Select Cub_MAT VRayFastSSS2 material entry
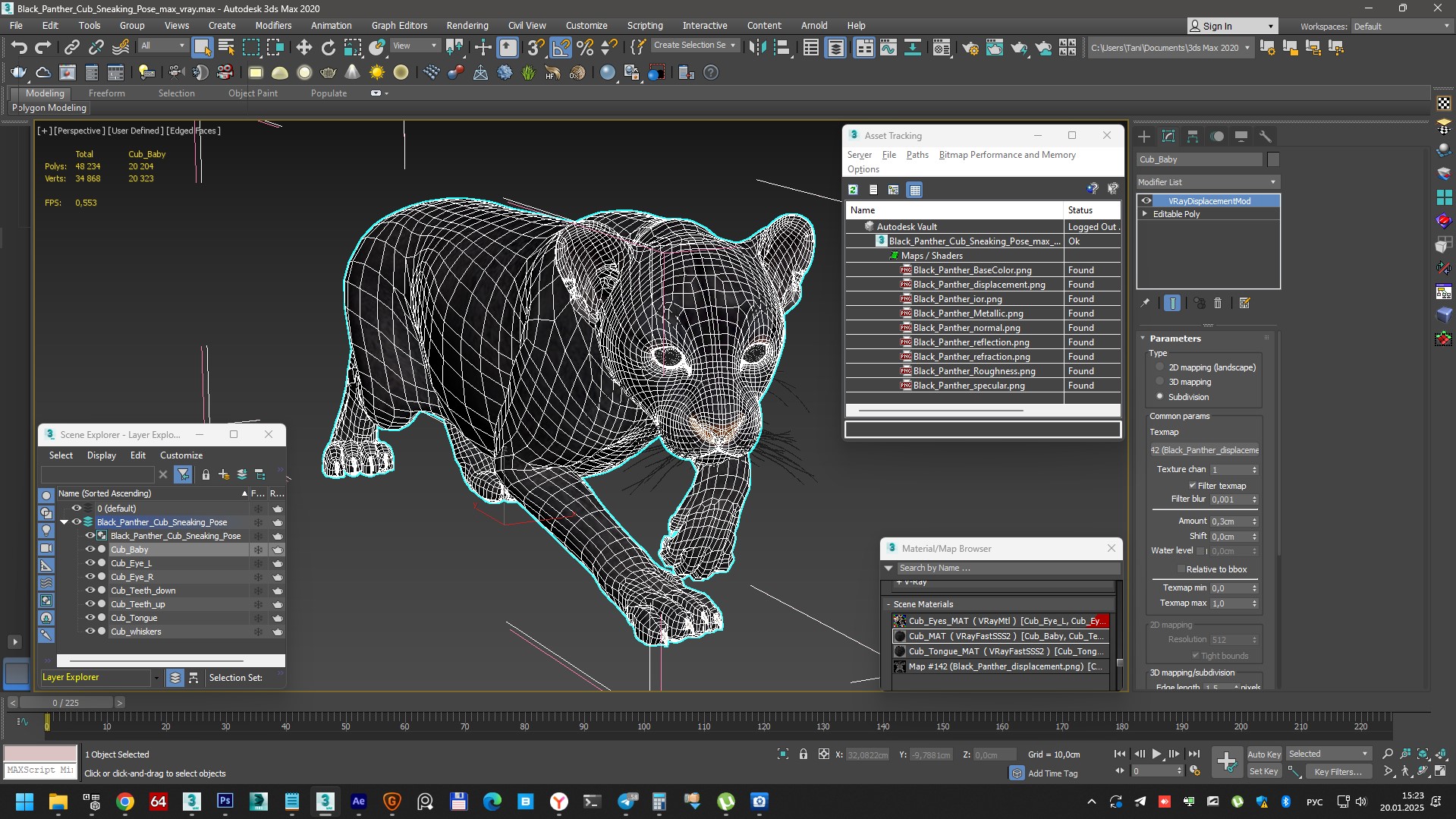Image resolution: width=1456 pixels, height=819 pixels. [1000, 636]
